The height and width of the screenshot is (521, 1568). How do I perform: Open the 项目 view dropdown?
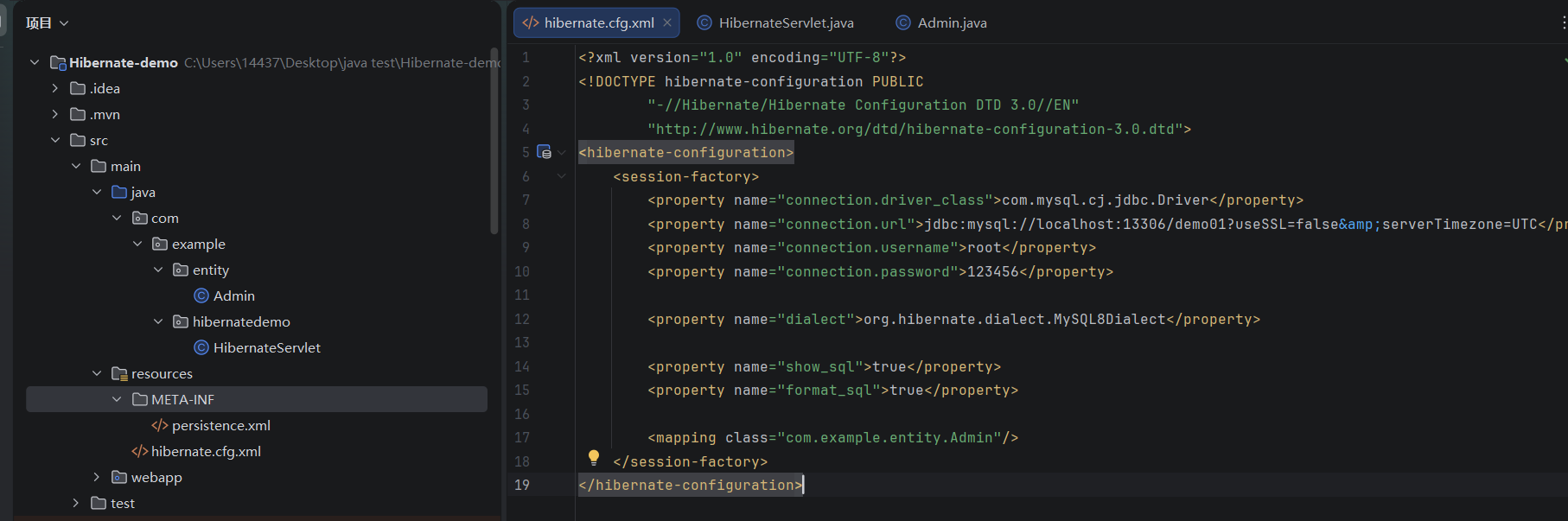pyautogui.click(x=47, y=23)
